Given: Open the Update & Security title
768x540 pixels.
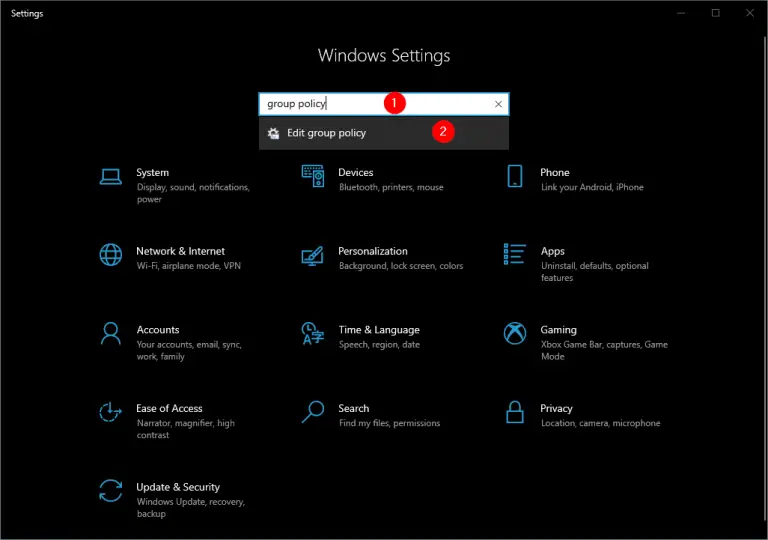Looking at the screenshot, I should coord(178,487).
